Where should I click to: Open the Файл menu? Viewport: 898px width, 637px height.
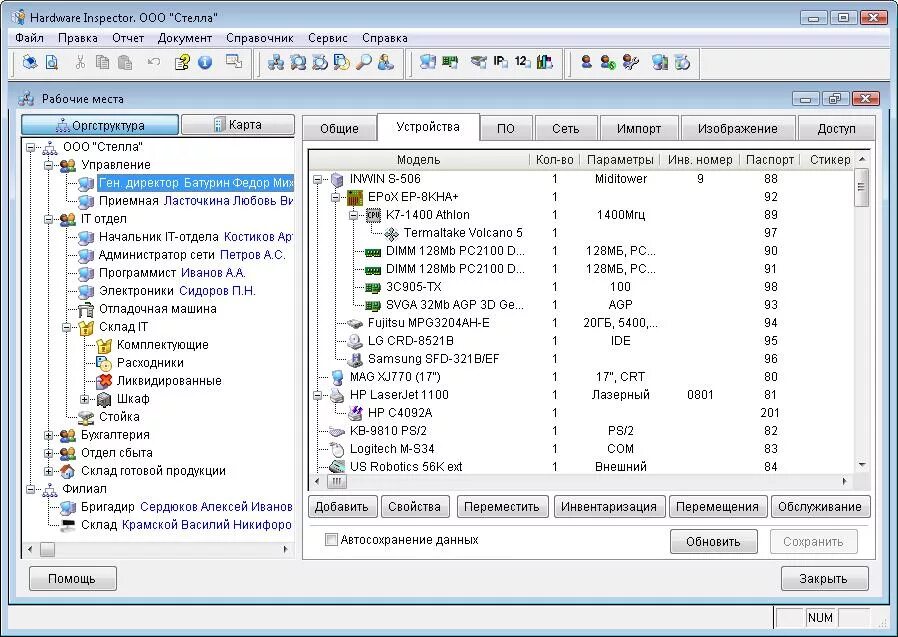(x=29, y=38)
